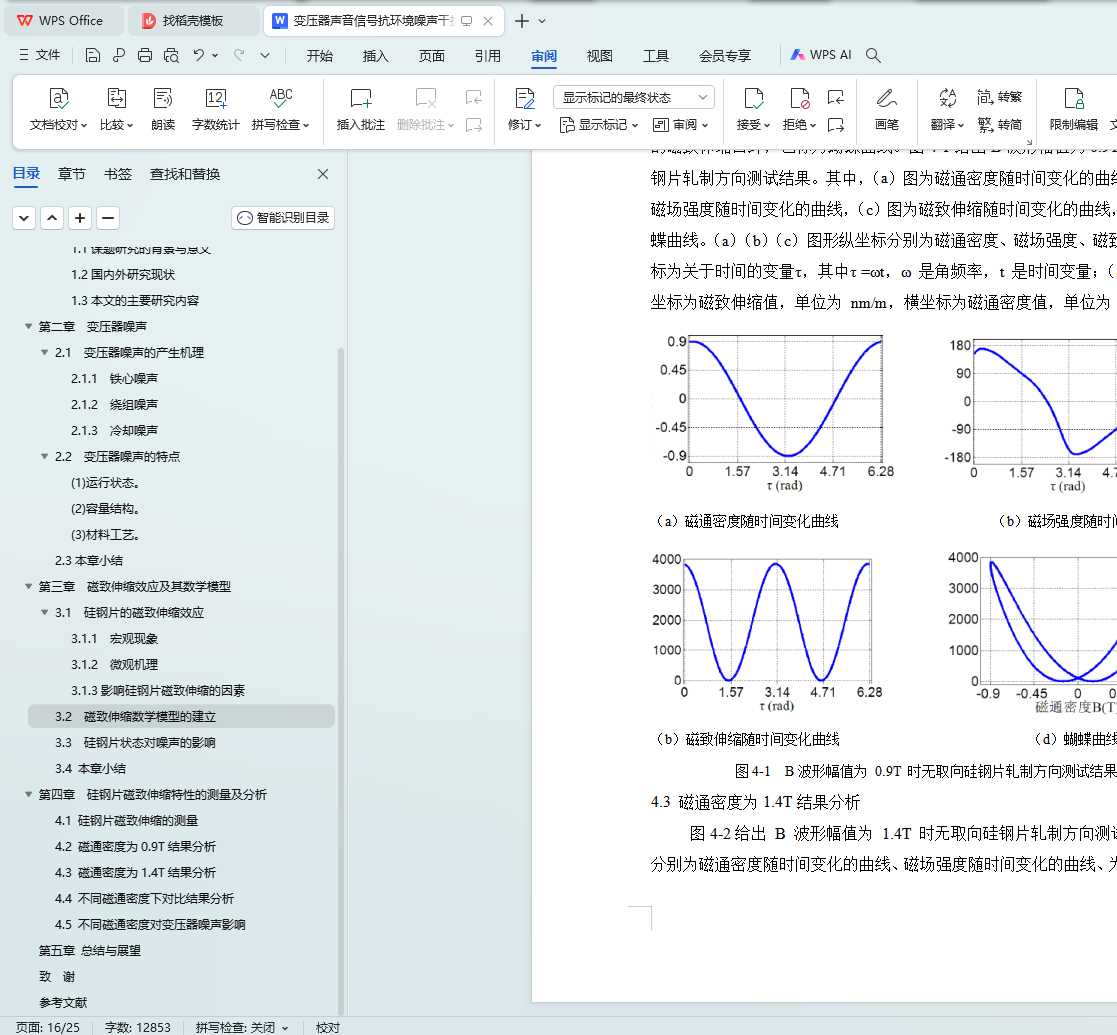Go to next revision icon
Viewport: 1117px width, 1035px height.
click(836, 125)
